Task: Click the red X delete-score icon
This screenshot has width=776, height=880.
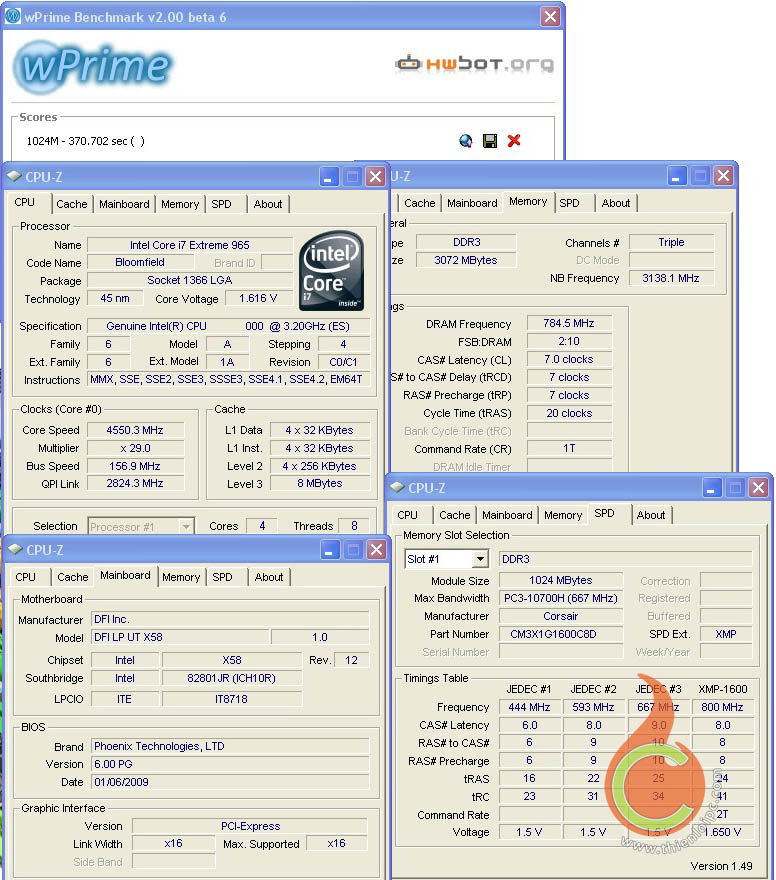Action: click(x=514, y=141)
